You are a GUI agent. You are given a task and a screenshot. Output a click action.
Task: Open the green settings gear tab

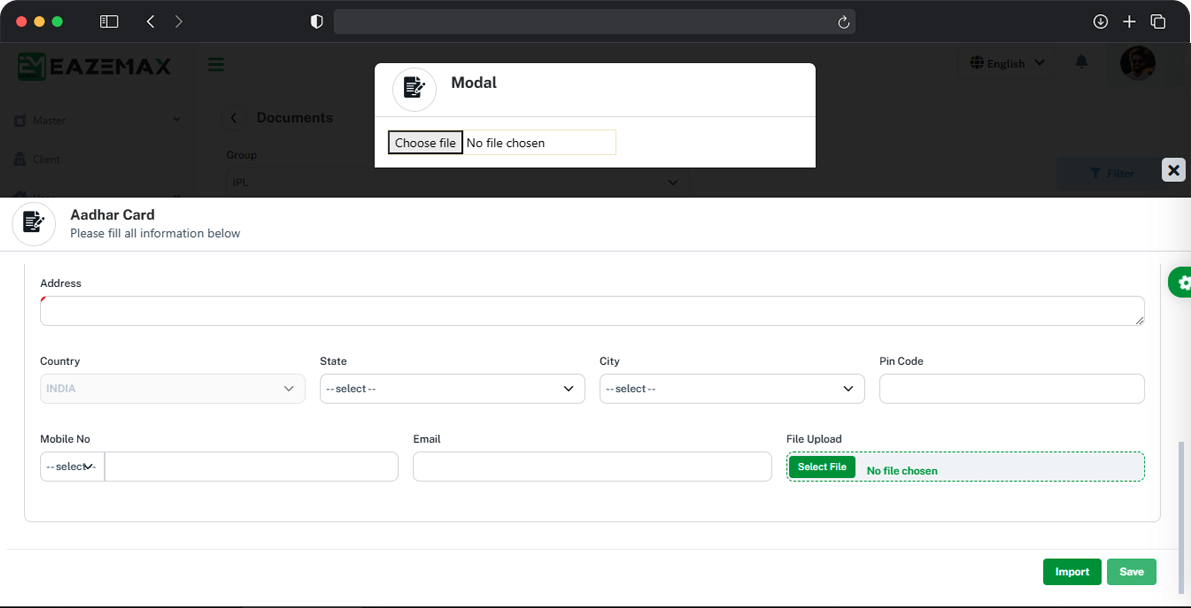pyautogui.click(x=1181, y=283)
